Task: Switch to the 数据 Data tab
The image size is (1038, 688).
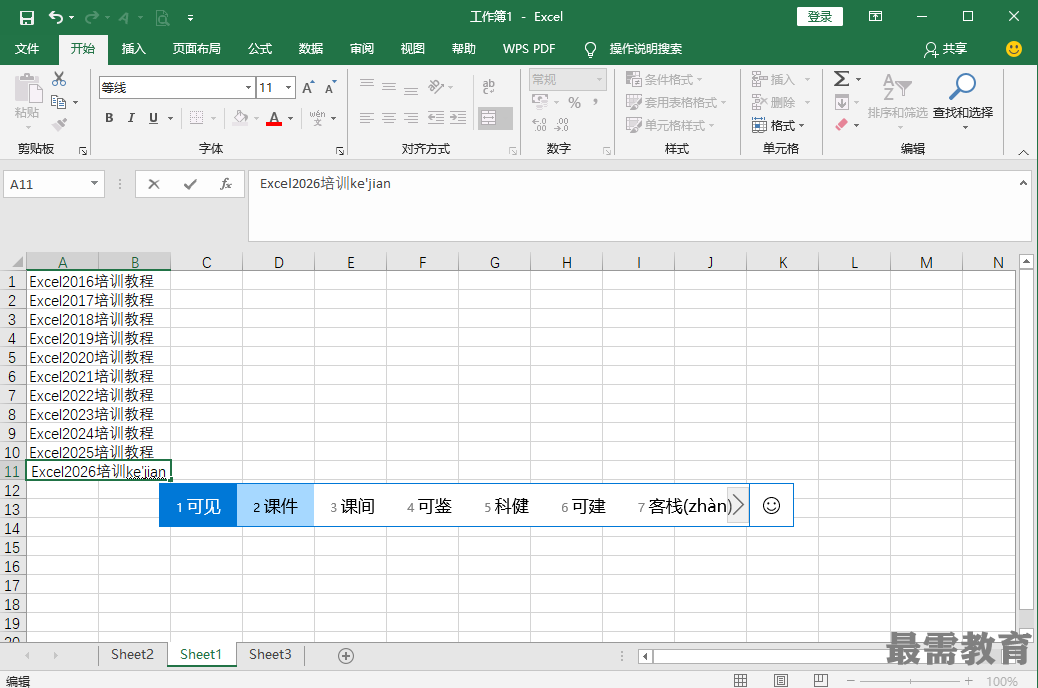Action: [x=310, y=48]
